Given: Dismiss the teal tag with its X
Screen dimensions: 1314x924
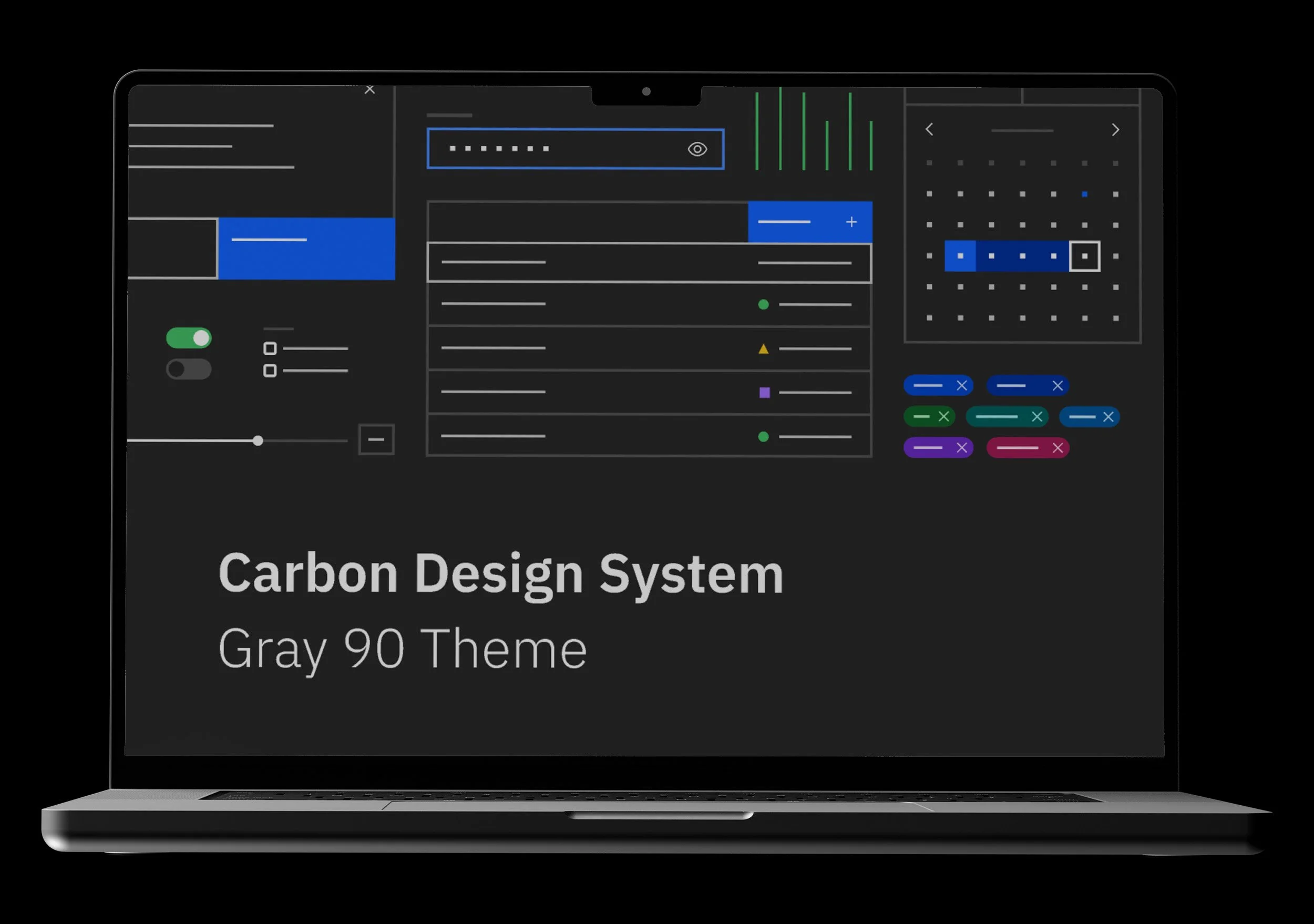Looking at the screenshot, I should [1037, 417].
